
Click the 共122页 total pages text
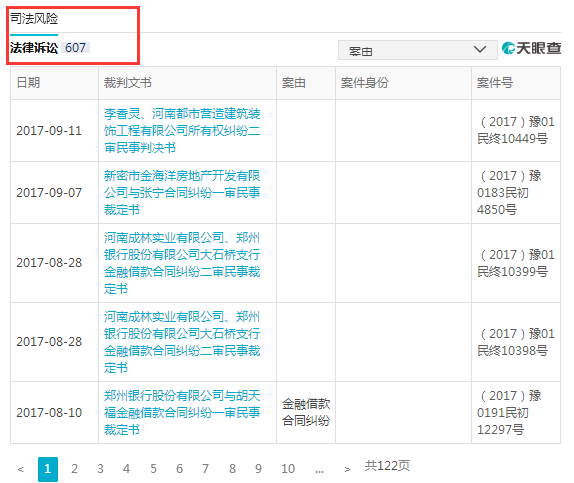(387, 466)
